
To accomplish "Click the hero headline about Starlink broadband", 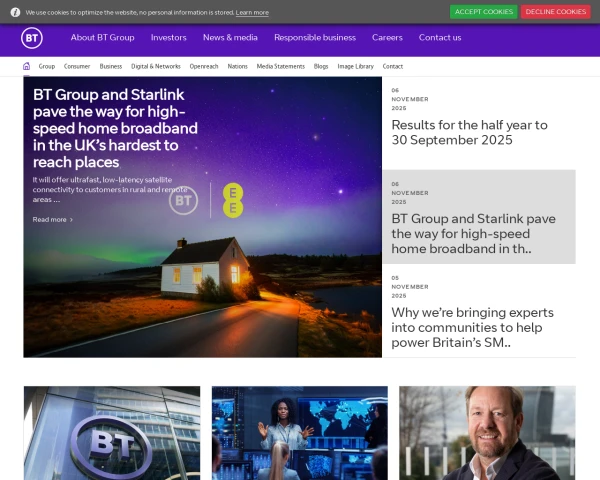I will (115, 128).
